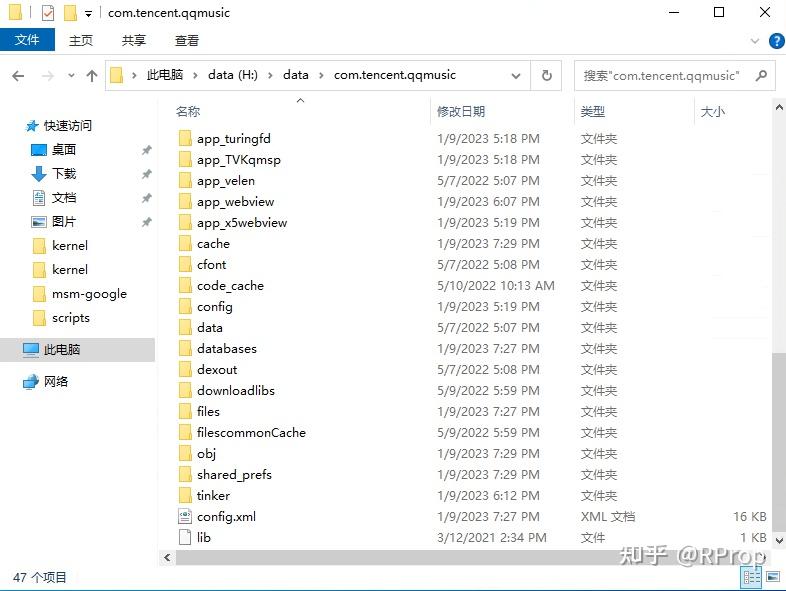Select the app_velen folder icon
Viewport: 786px width, 591px height.
[x=185, y=180]
